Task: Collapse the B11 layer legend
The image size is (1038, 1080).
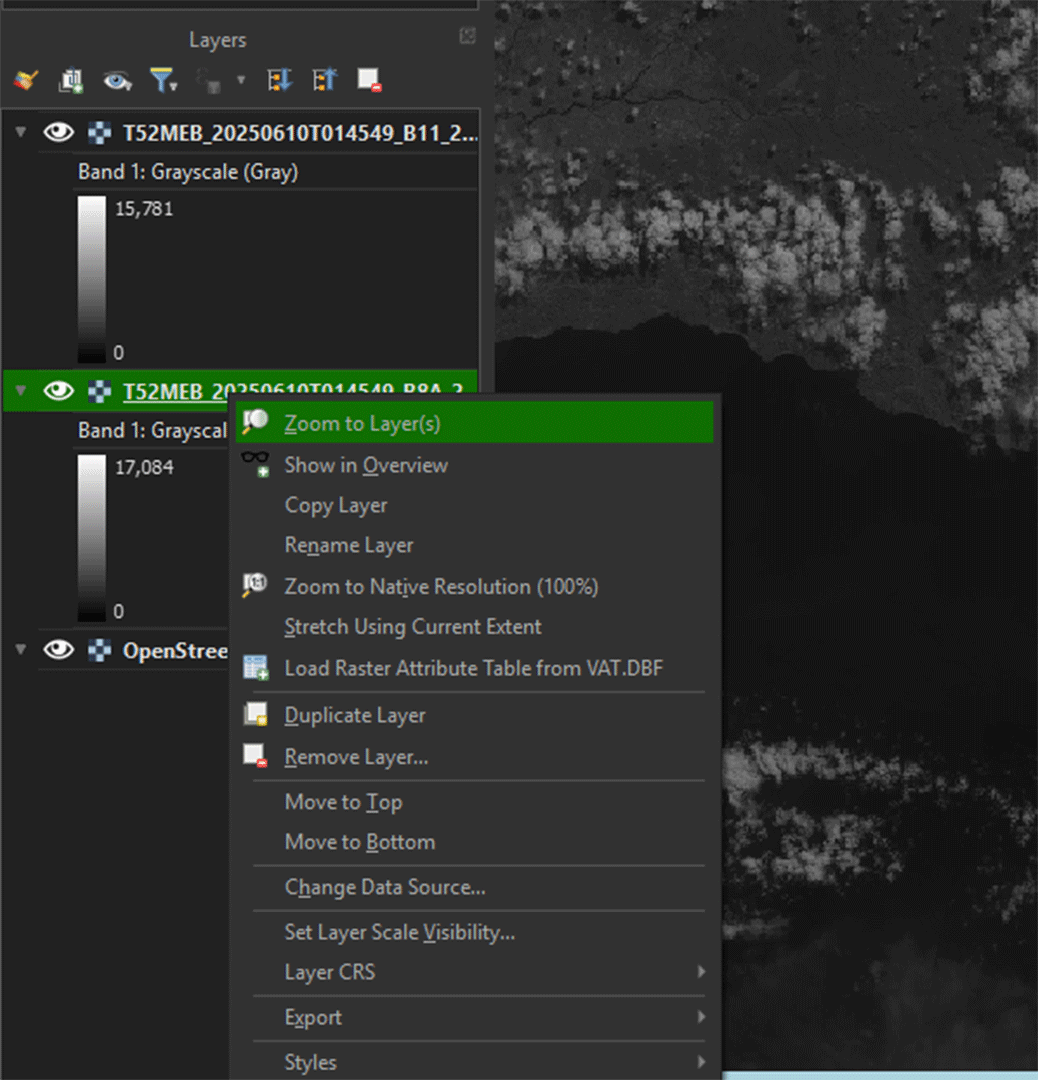Action: tap(21, 132)
